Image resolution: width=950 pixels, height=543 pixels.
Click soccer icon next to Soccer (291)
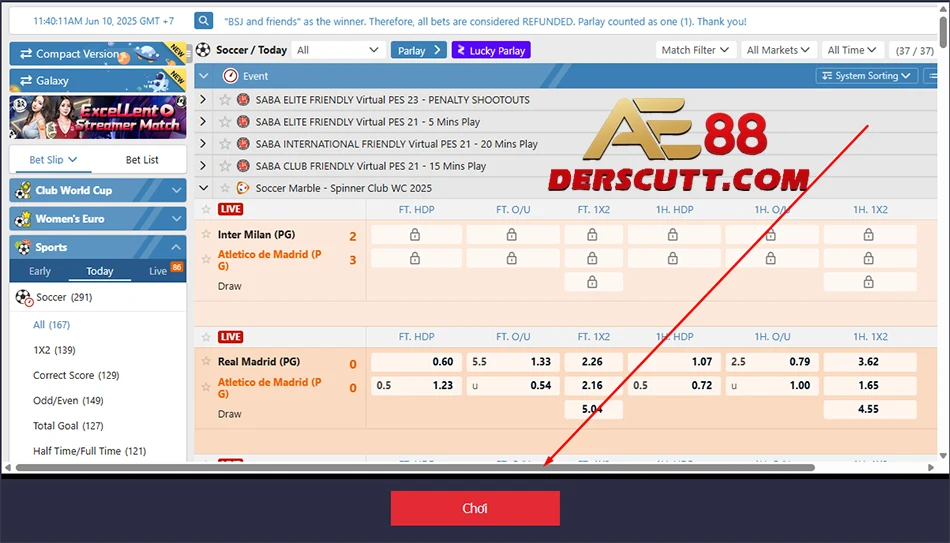(24, 298)
